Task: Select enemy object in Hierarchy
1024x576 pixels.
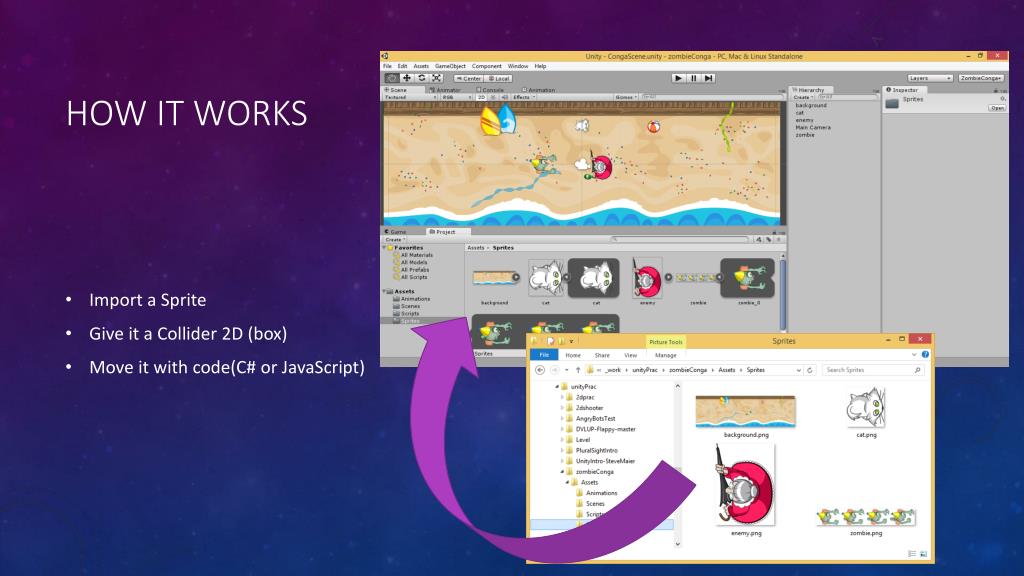Action: point(805,120)
